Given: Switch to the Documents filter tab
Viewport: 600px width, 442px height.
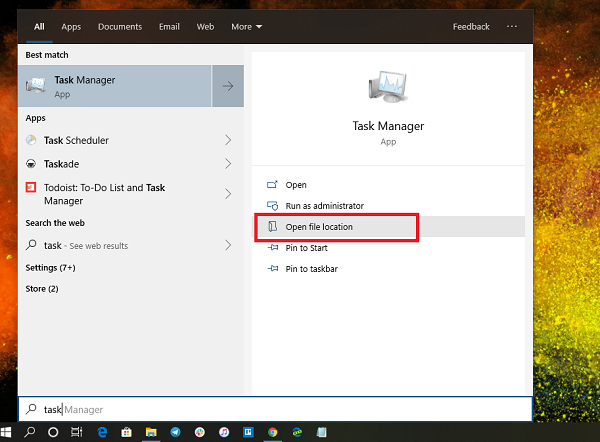Looking at the screenshot, I should click(x=119, y=27).
